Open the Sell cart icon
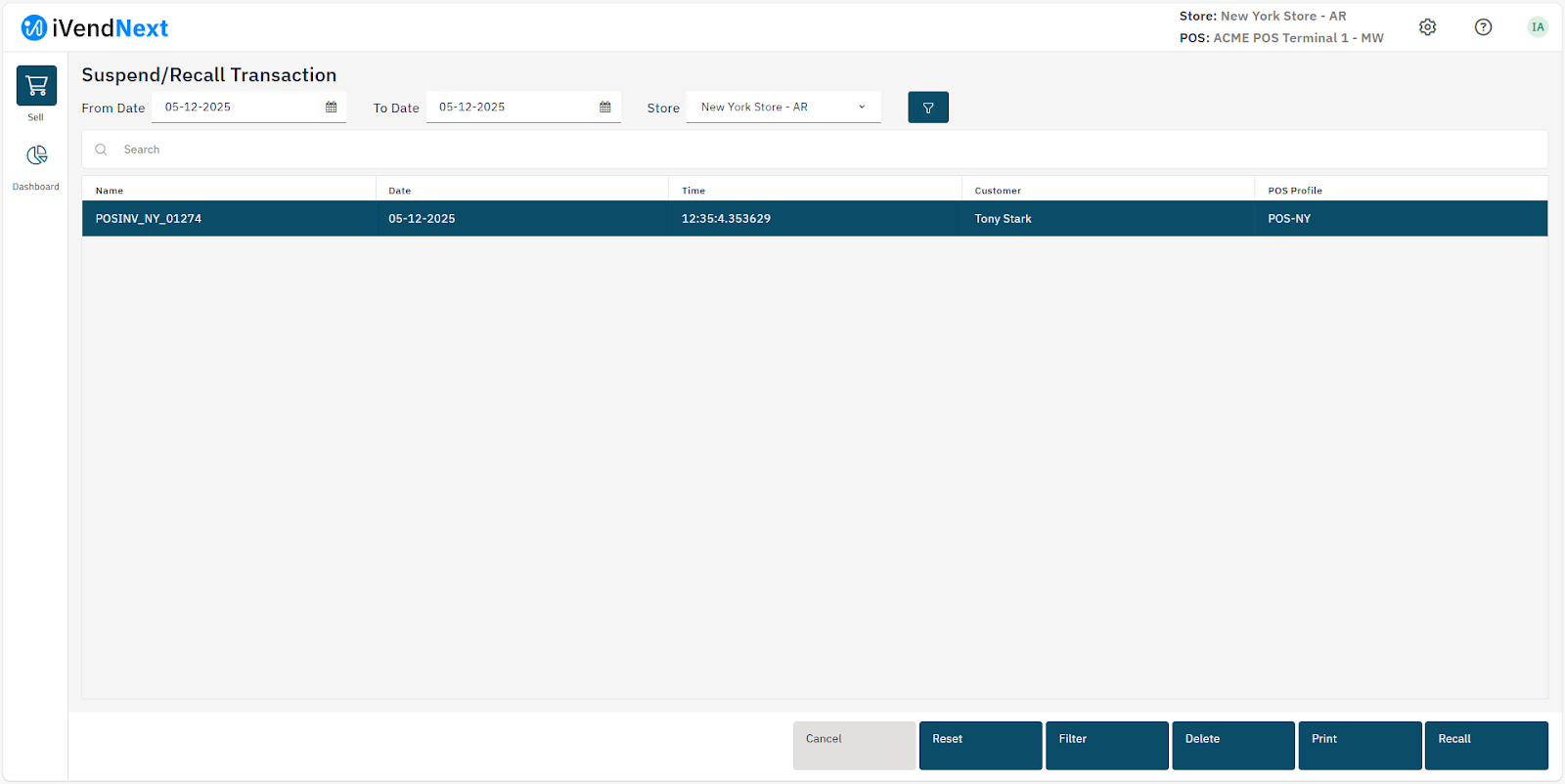 coord(36,86)
